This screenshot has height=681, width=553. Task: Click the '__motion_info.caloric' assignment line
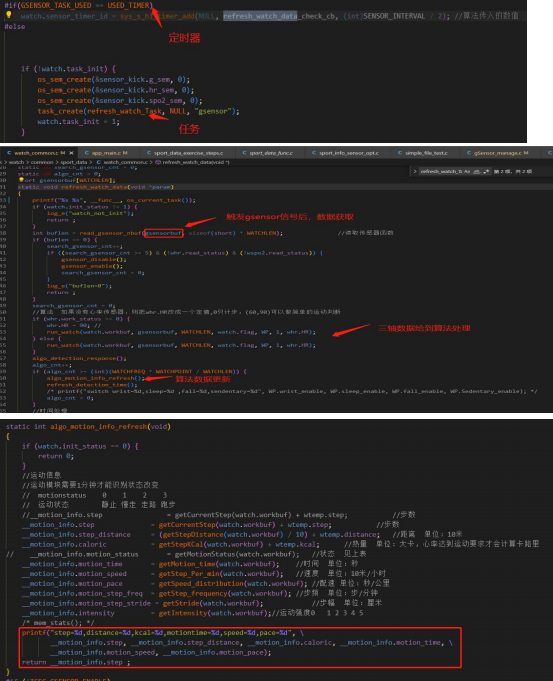point(171,544)
